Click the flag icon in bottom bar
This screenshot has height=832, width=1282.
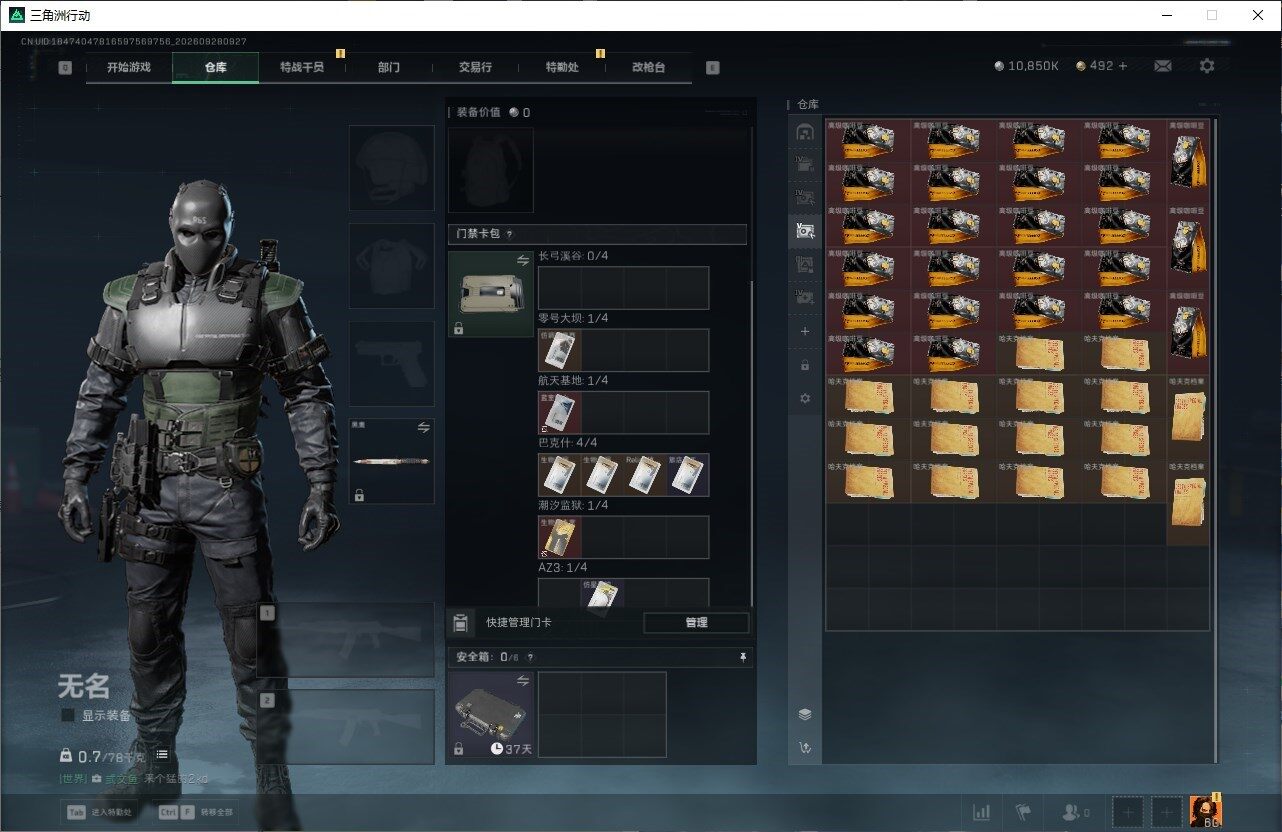tap(1023, 812)
